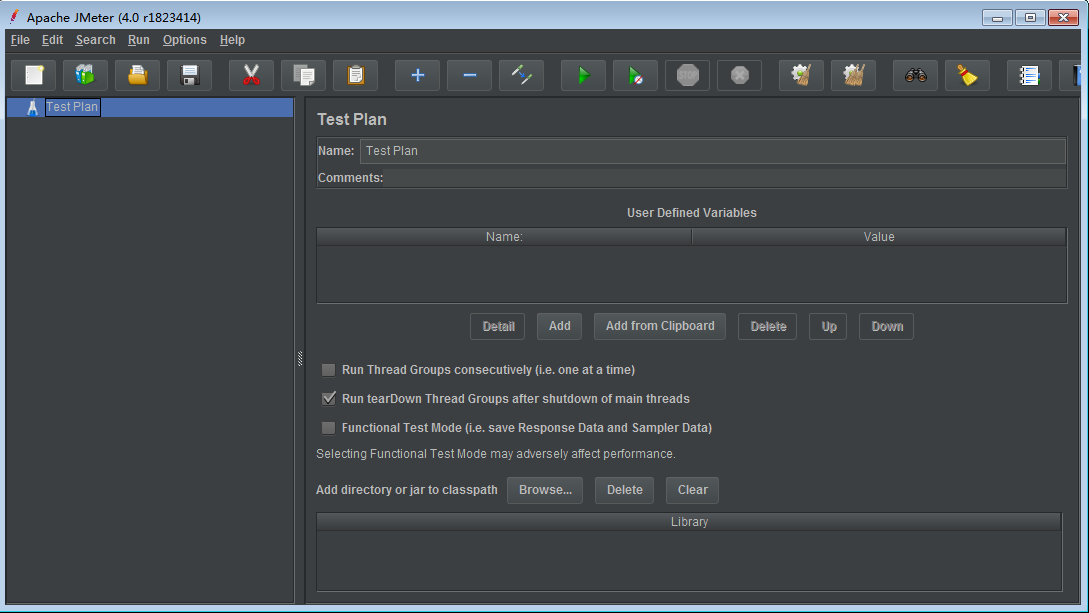The width and height of the screenshot is (1089, 613).
Task: Click the split pane divider handle
Action: point(300,358)
